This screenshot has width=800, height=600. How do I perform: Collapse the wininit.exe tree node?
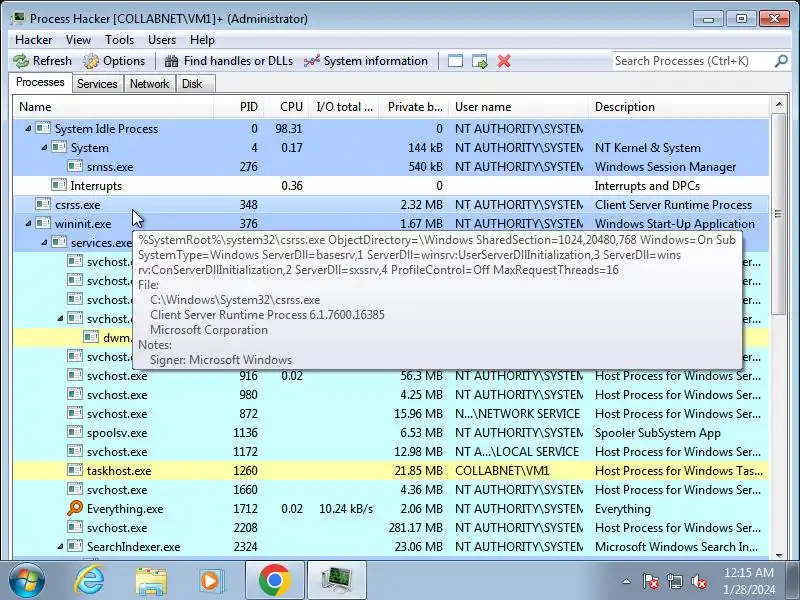click(x=28, y=223)
